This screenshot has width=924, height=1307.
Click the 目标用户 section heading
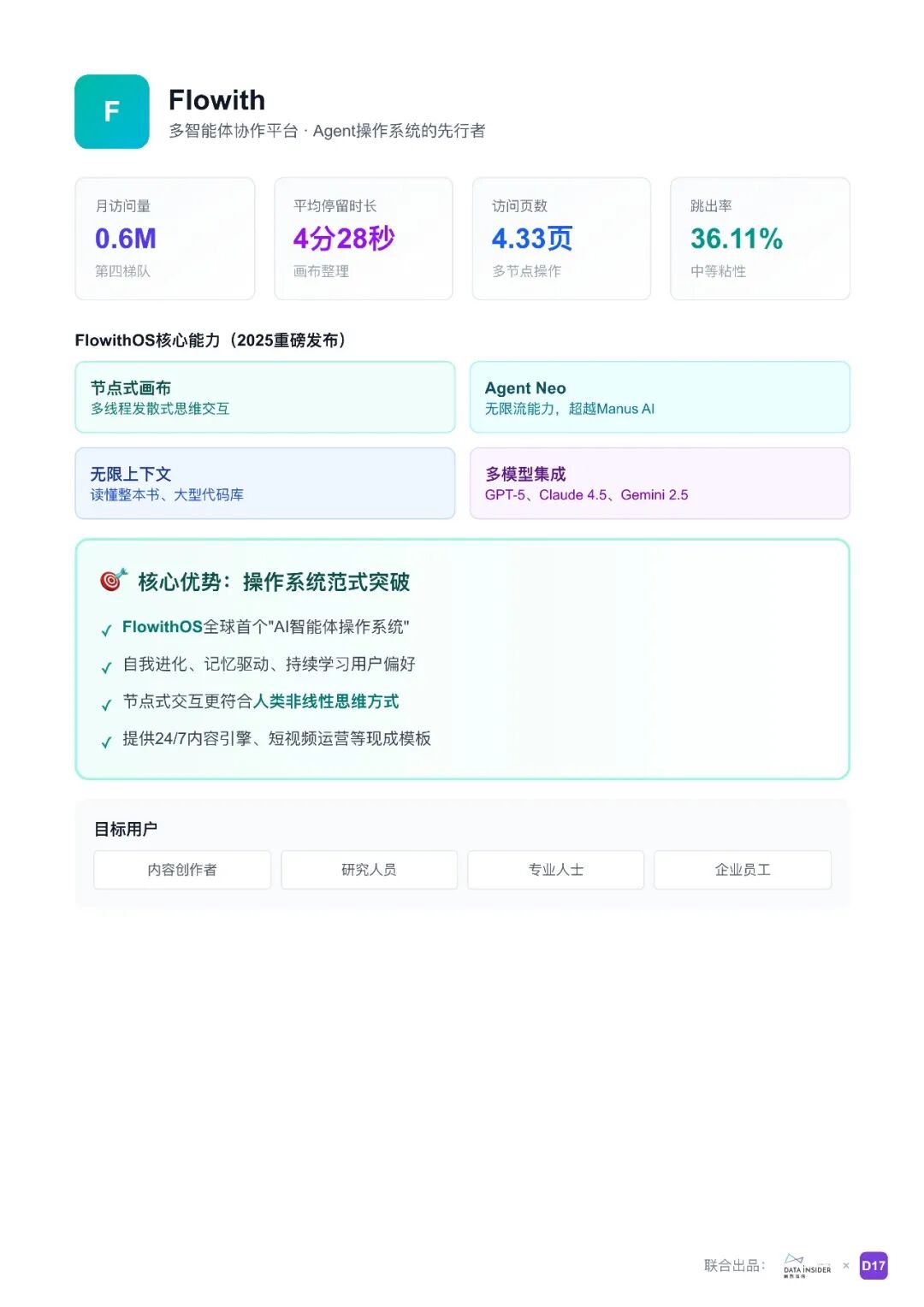pos(126,829)
